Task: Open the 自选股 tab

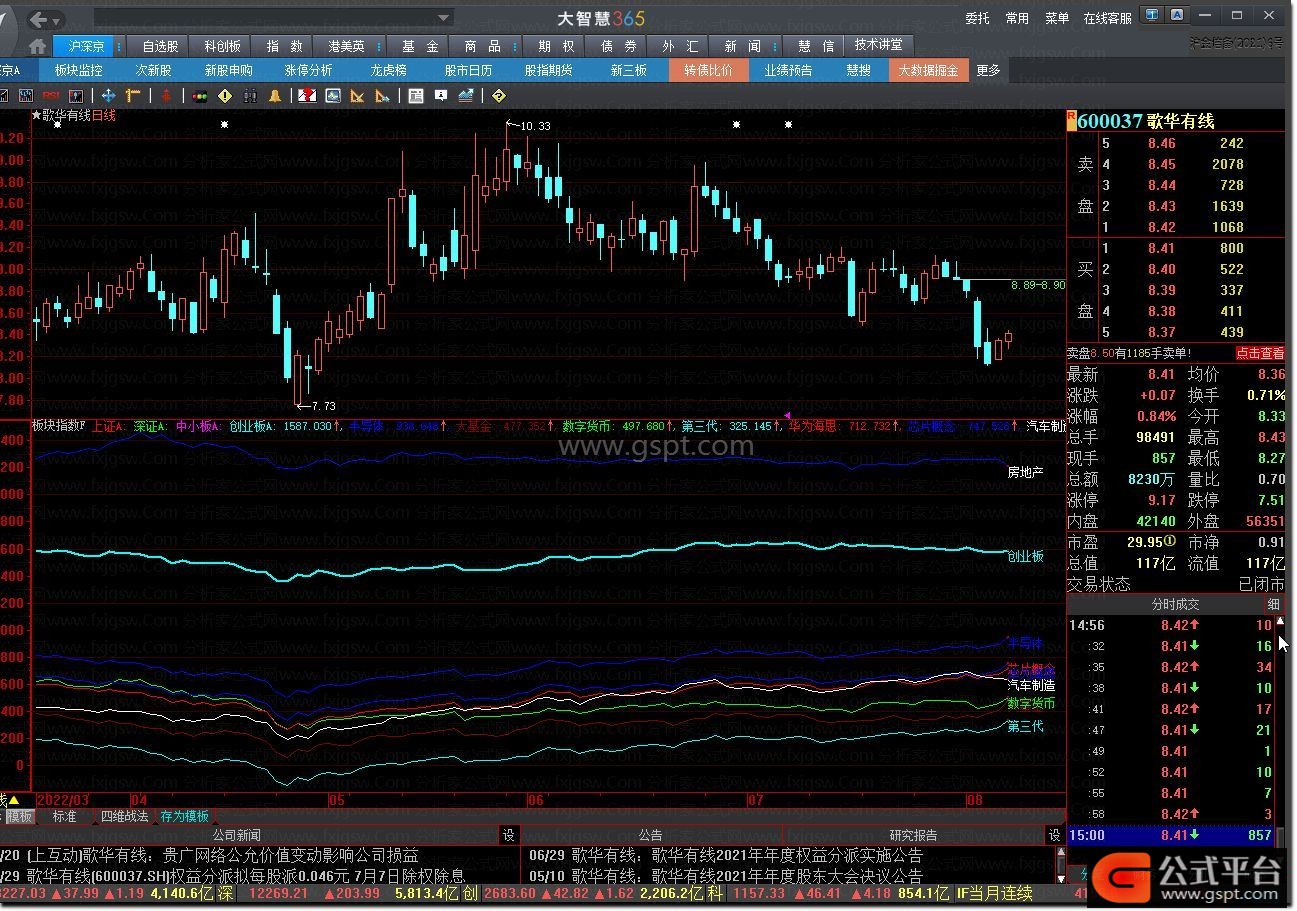Action: 160,46
